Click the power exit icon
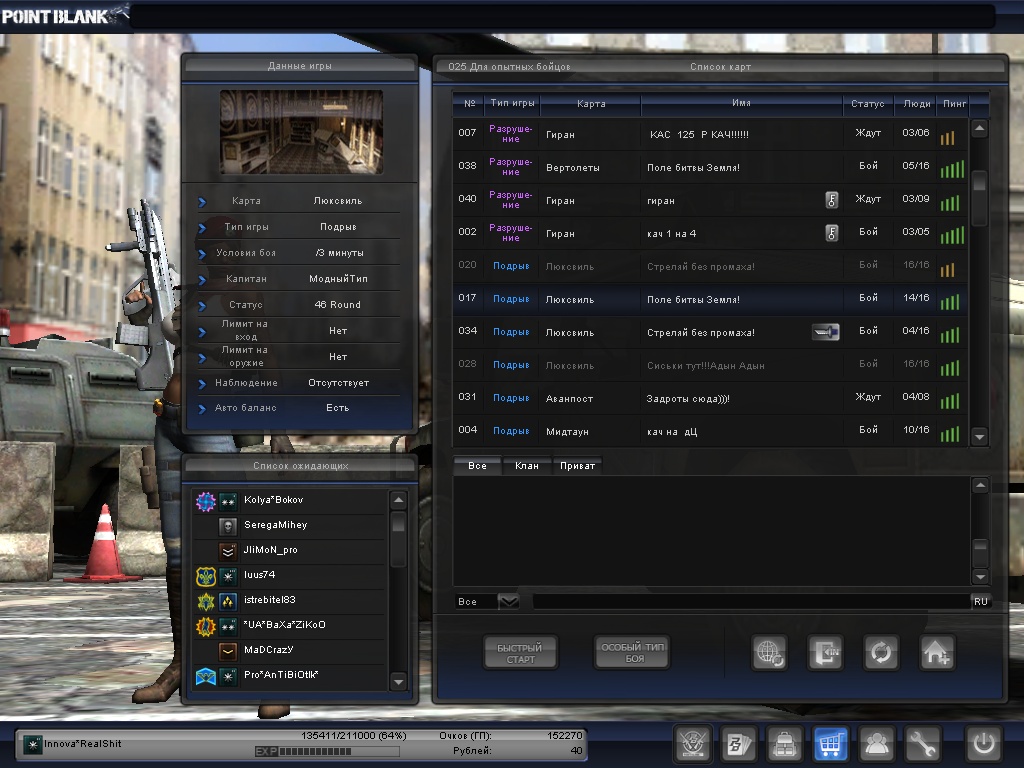The height and width of the screenshot is (768, 1024). pyautogui.click(x=983, y=744)
